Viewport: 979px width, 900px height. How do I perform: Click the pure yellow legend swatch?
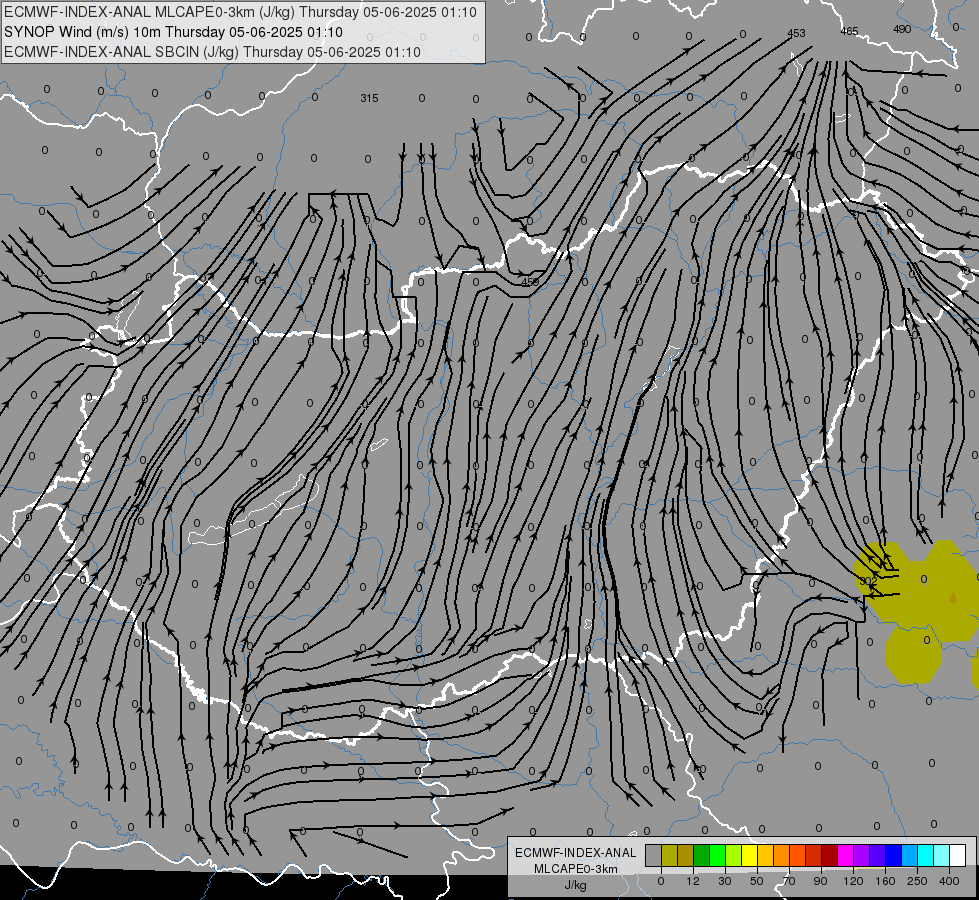pyautogui.click(x=750, y=855)
